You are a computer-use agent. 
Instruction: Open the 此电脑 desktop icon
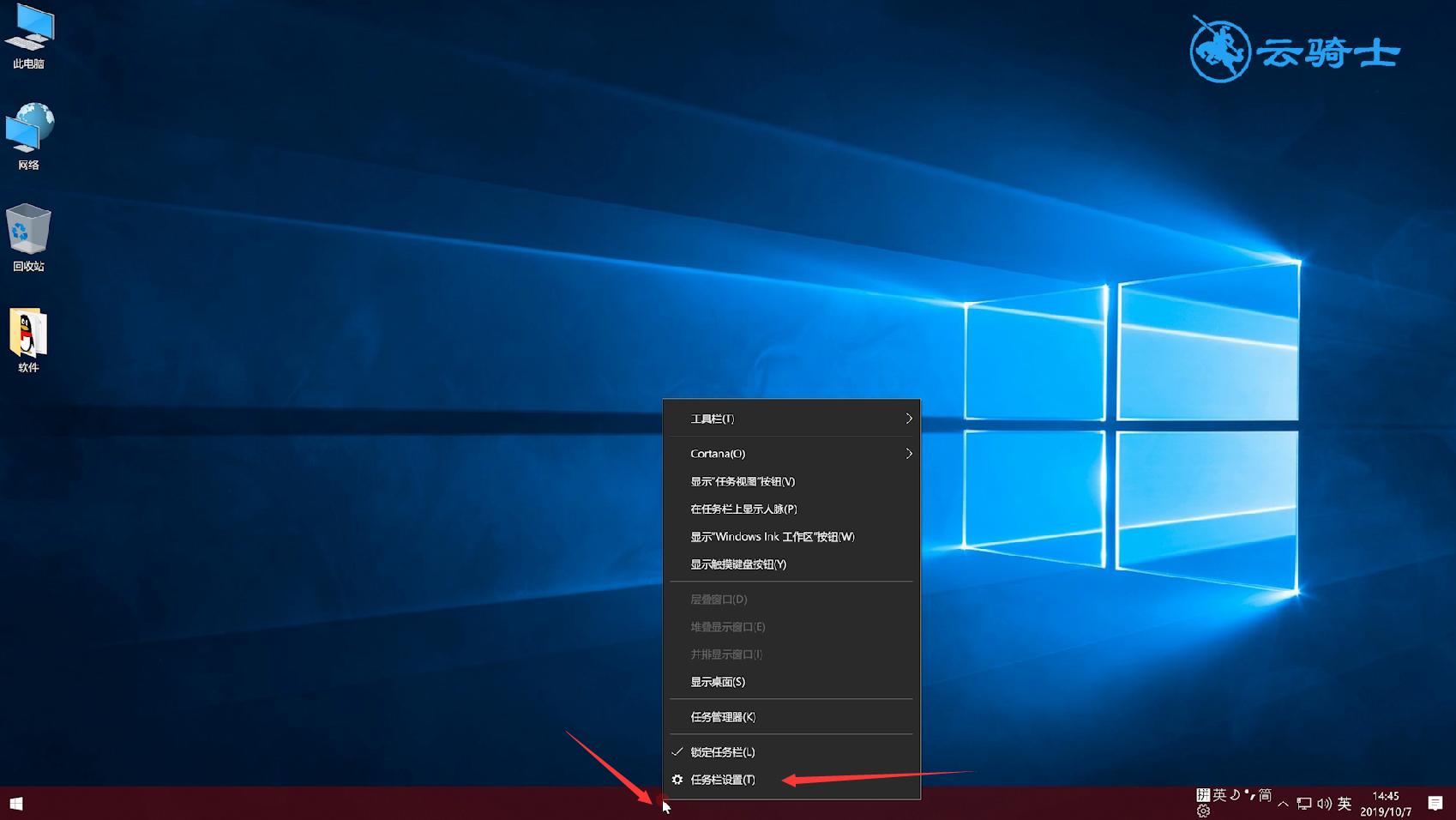coord(28,36)
